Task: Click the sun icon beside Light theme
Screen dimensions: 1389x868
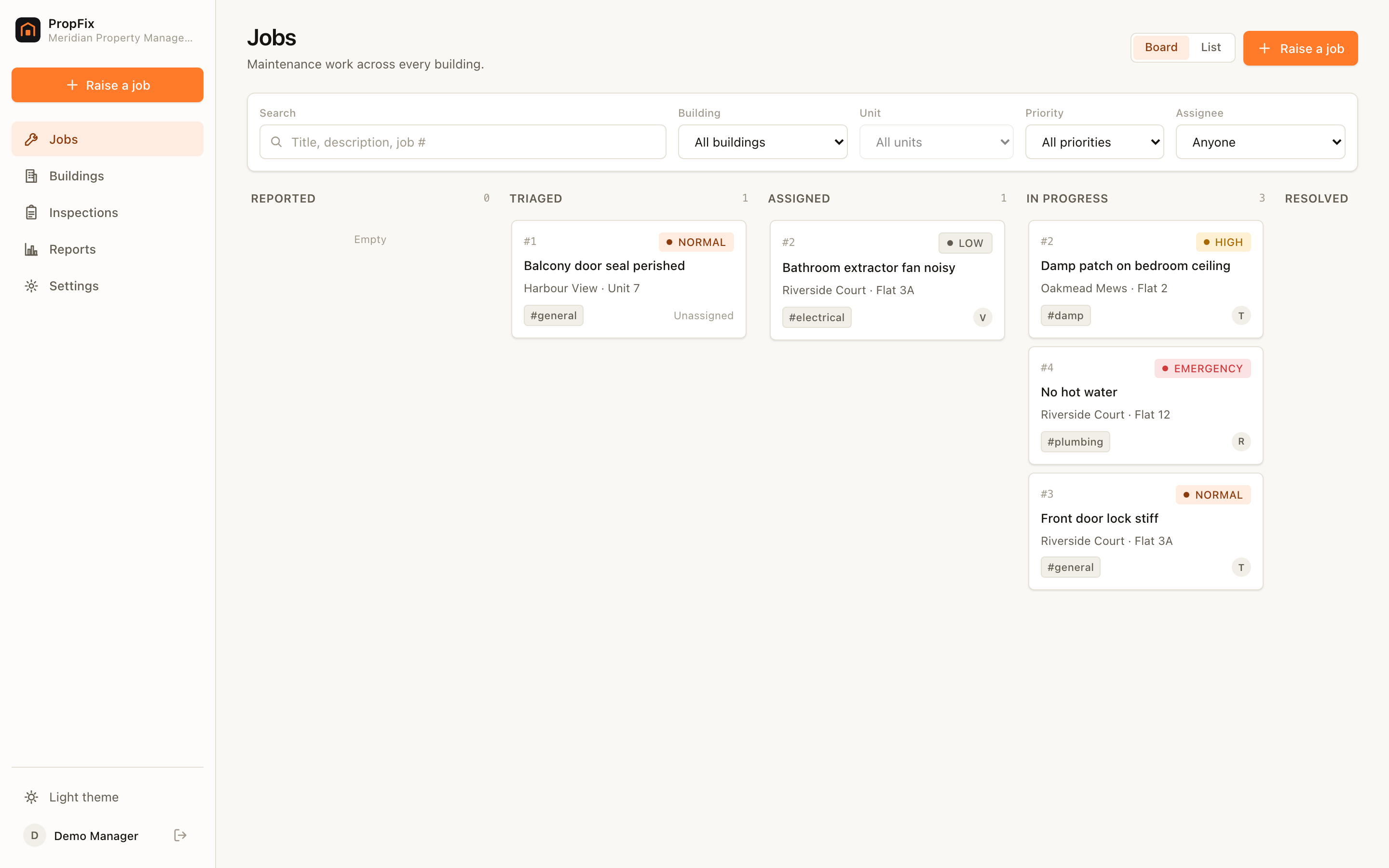Action: tap(31, 797)
